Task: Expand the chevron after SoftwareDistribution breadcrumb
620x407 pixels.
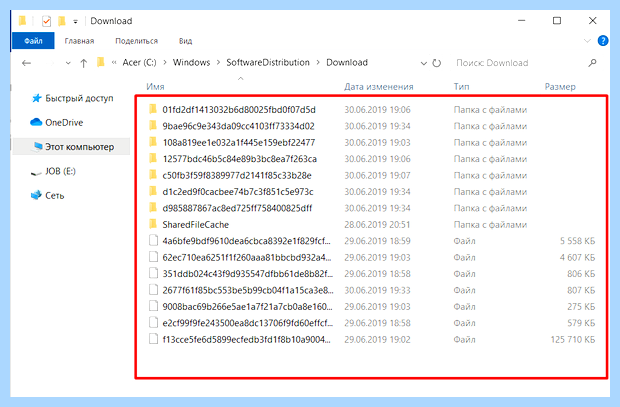Action: pyautogui.click(x=318, y=63)
